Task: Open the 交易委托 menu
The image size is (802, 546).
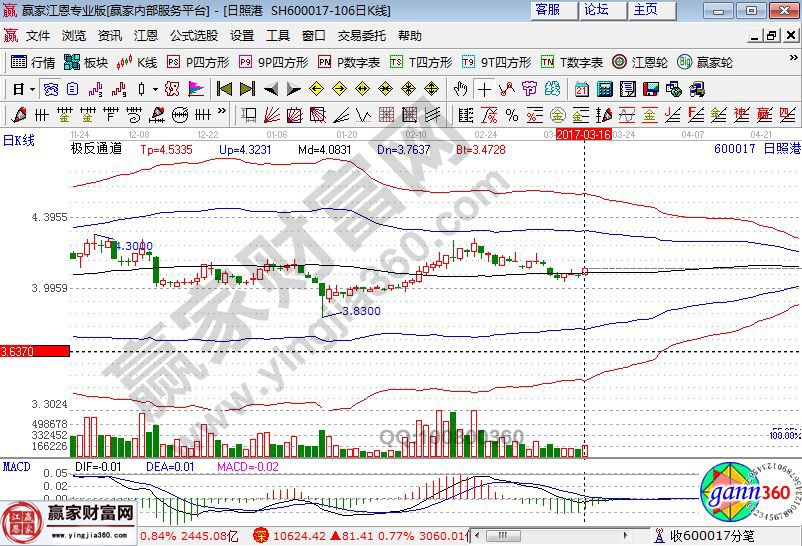Action: [361, 35]
